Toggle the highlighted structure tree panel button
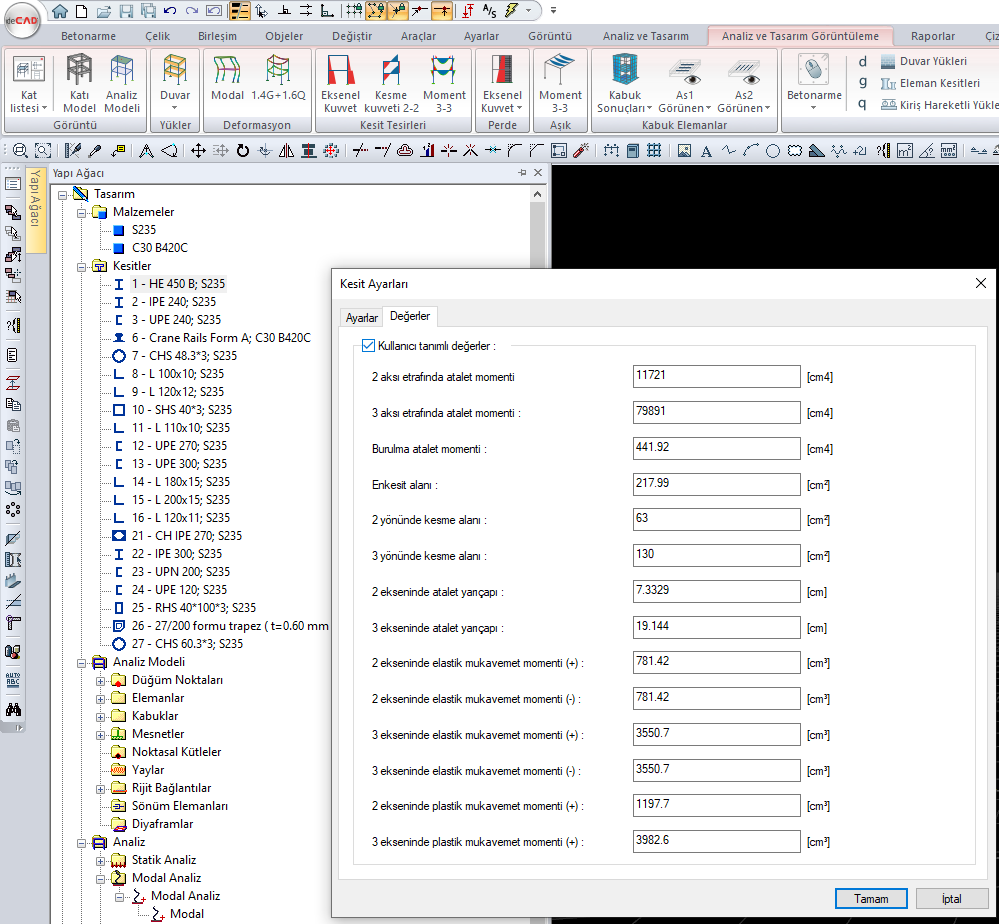Screen dimensions: 999x924 point(240,11)
